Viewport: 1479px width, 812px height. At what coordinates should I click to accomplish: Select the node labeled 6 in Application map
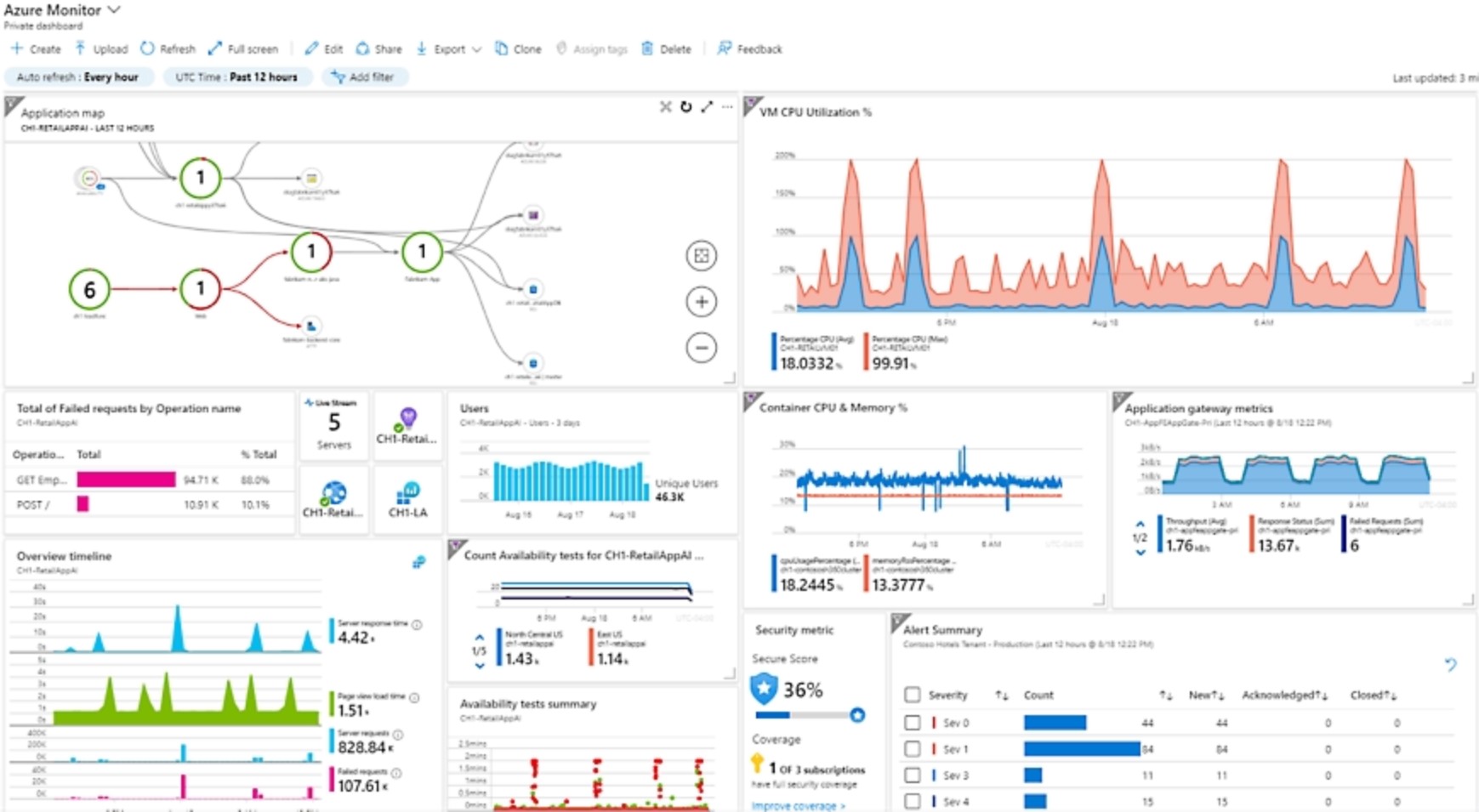point(89,290)
